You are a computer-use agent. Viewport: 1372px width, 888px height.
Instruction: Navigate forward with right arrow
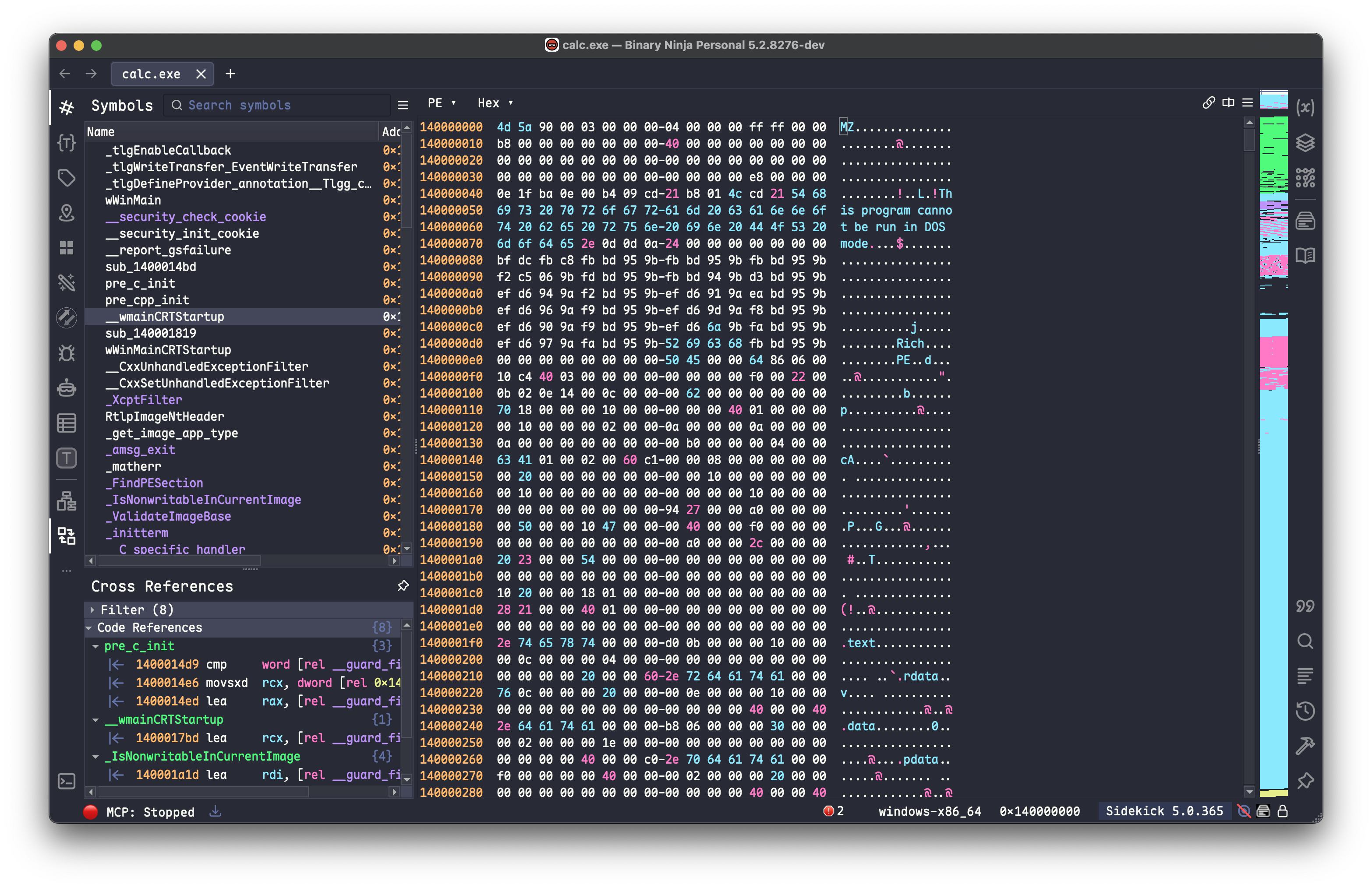pyautogui.click(x=91, y=74)
